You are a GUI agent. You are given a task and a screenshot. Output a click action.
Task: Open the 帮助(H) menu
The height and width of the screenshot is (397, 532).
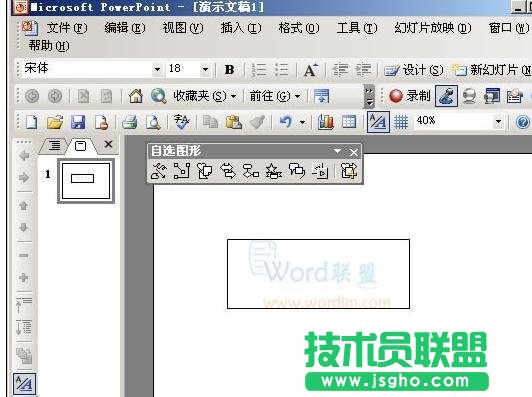point(49,45)
